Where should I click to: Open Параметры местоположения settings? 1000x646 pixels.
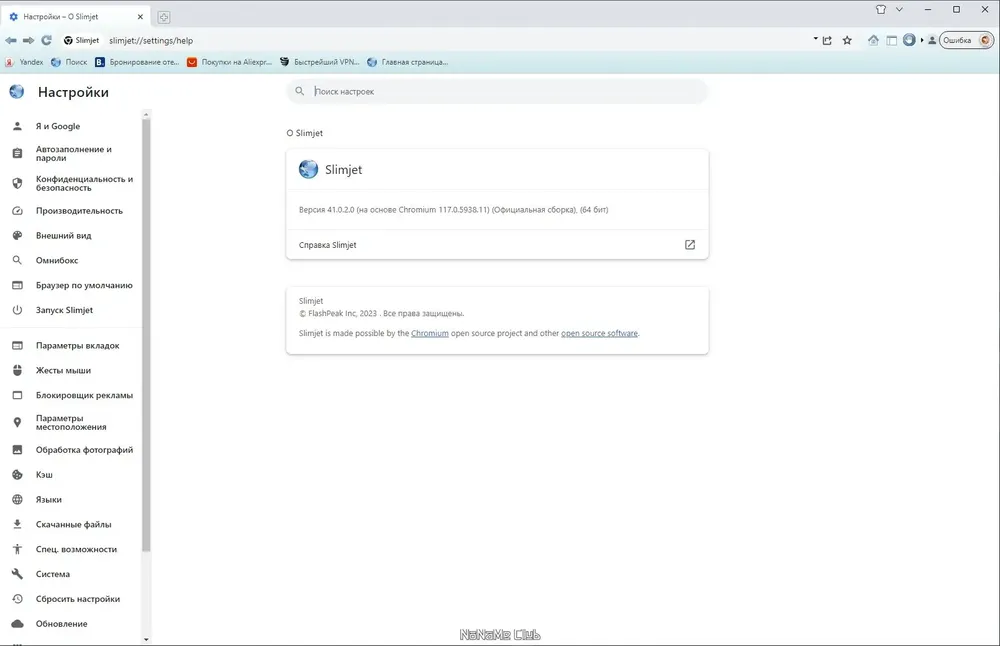point(71,422)
